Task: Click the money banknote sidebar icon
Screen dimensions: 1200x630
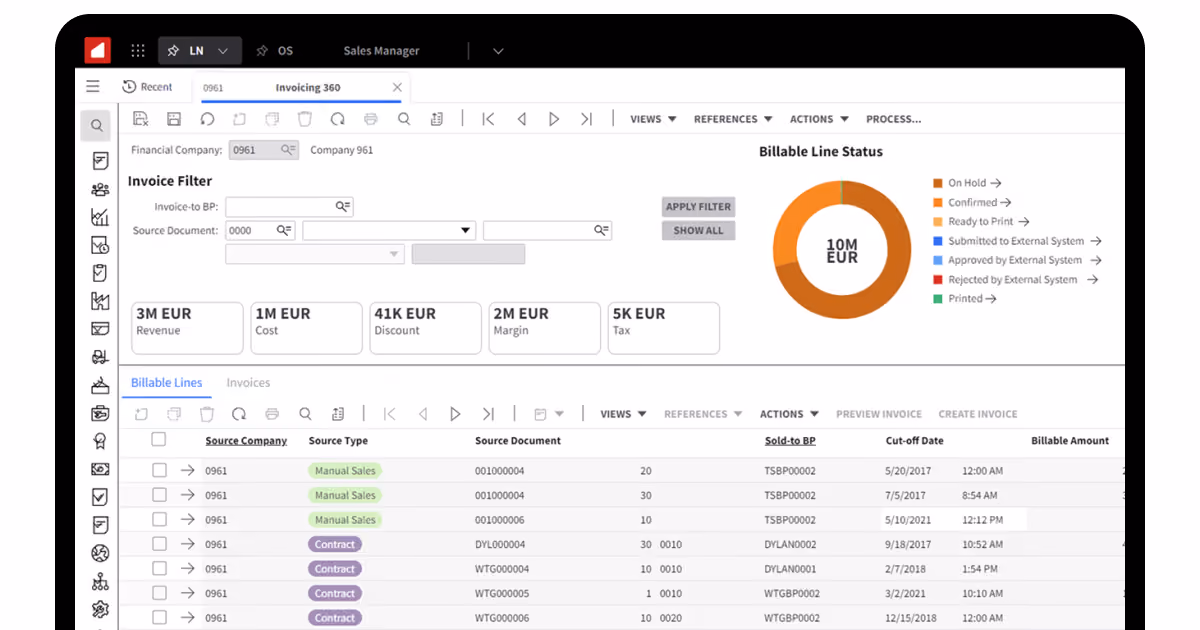Action: coord(99,469)
